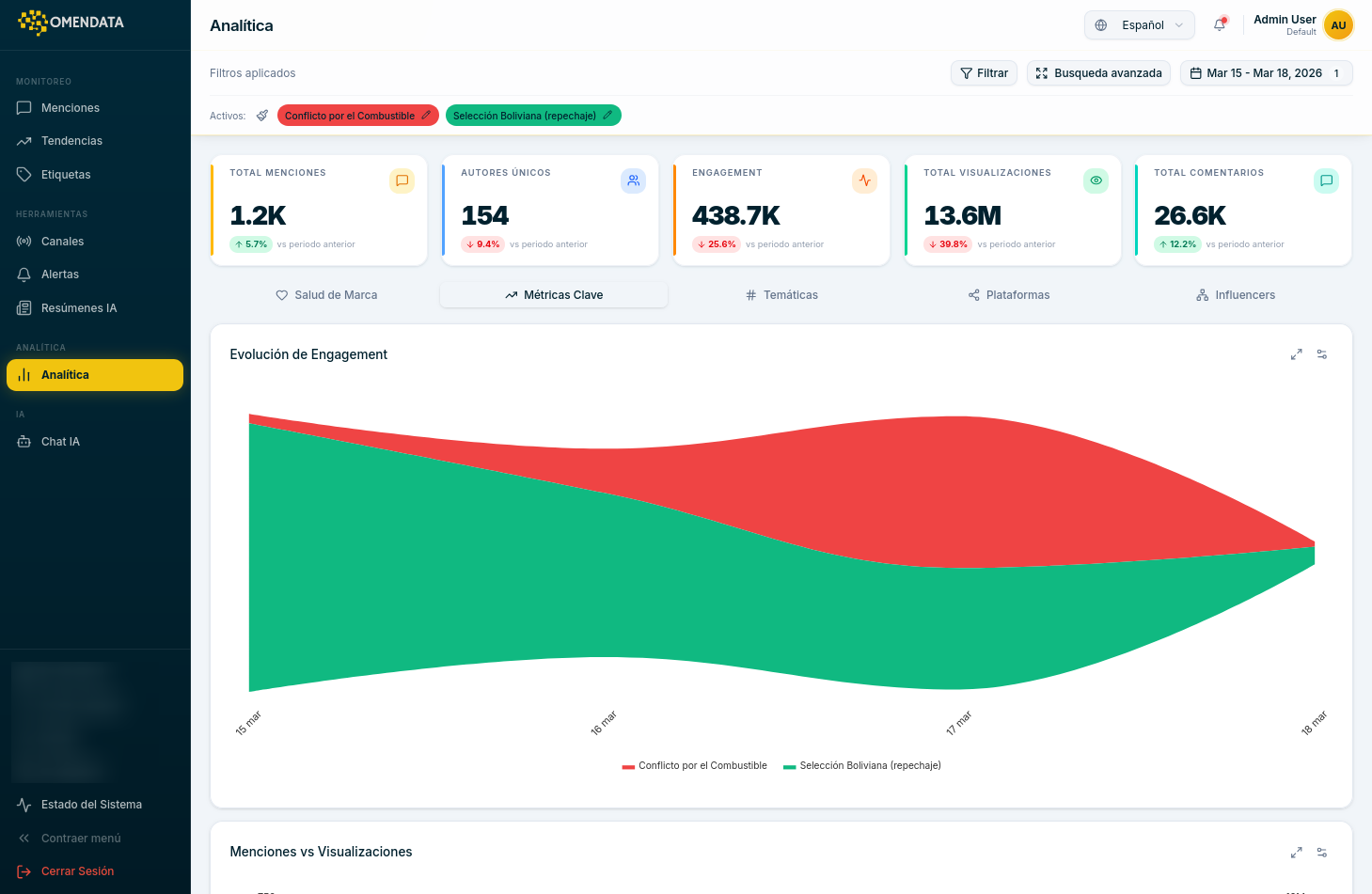Expand the Evolución de Engagement chart fullscreen

pos(1296,354)
